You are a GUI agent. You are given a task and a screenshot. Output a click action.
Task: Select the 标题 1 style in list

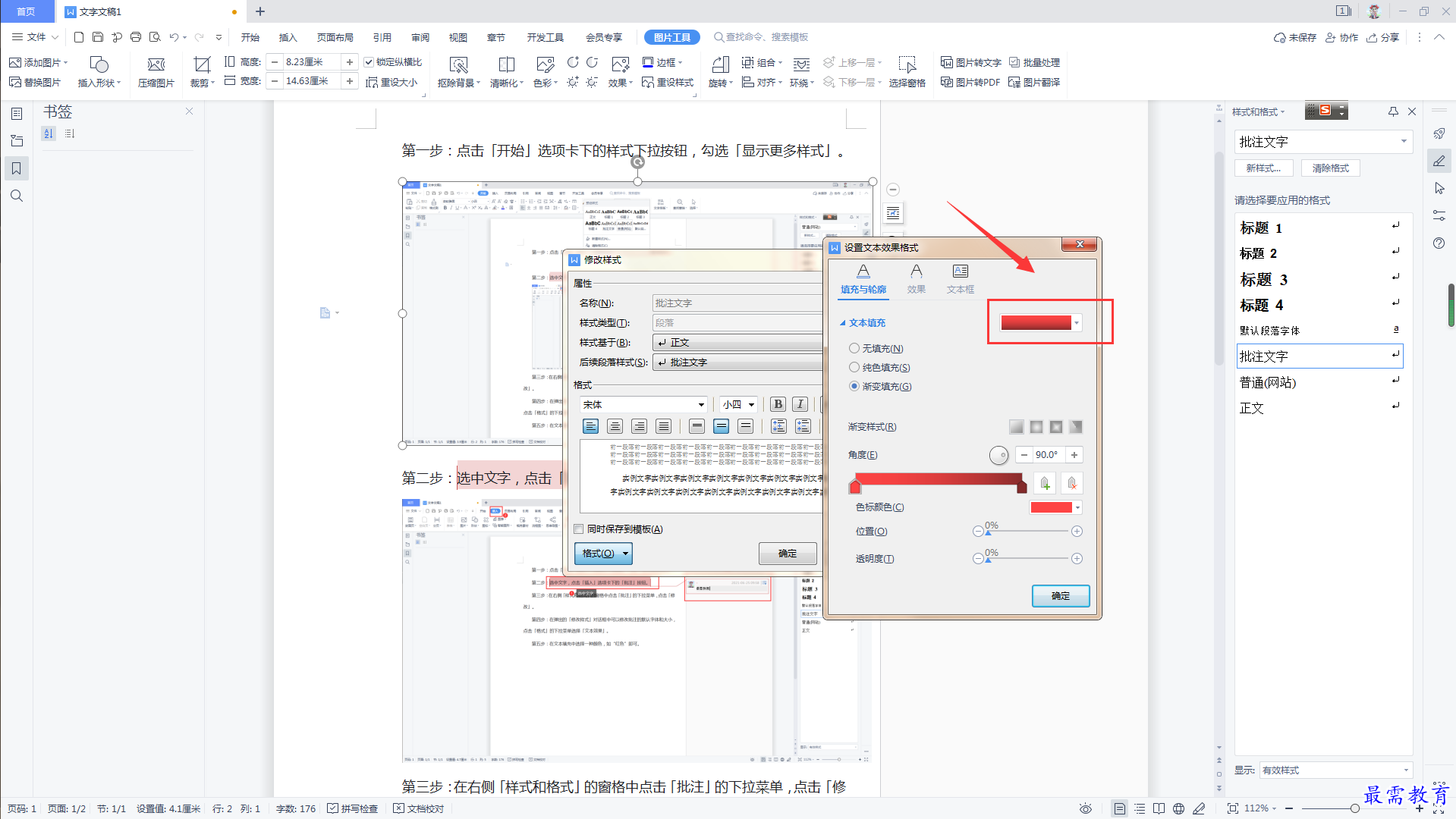point(1319,227)
